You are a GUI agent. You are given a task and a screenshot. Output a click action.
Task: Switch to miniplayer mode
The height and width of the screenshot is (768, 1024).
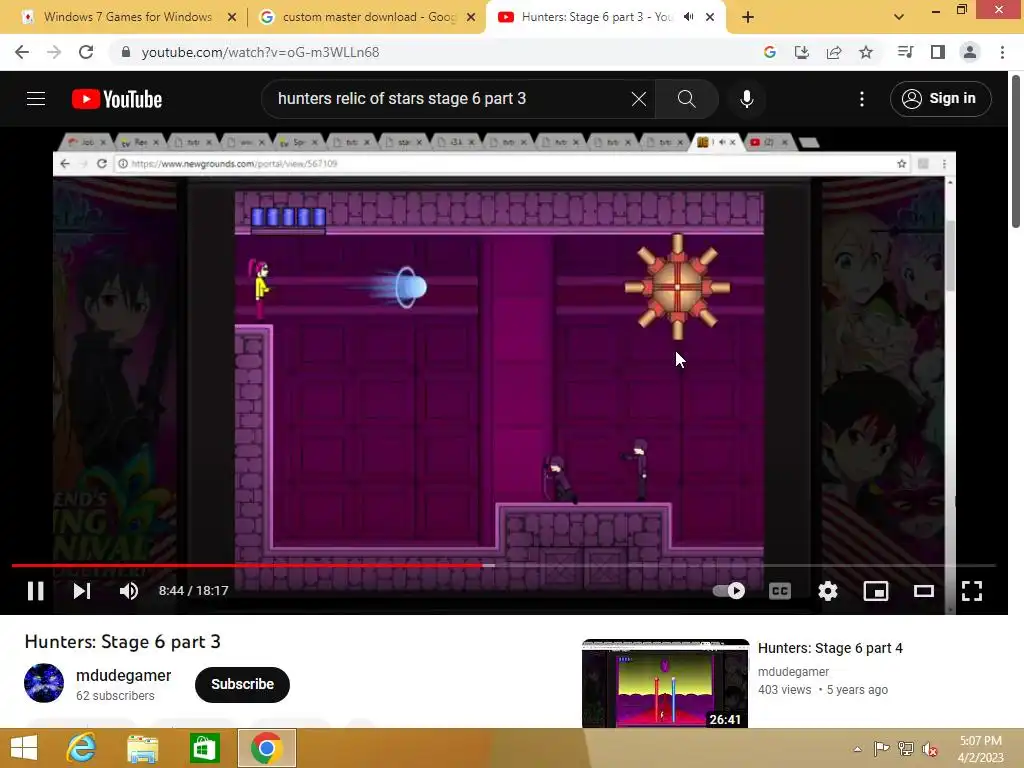pos(876,591)
